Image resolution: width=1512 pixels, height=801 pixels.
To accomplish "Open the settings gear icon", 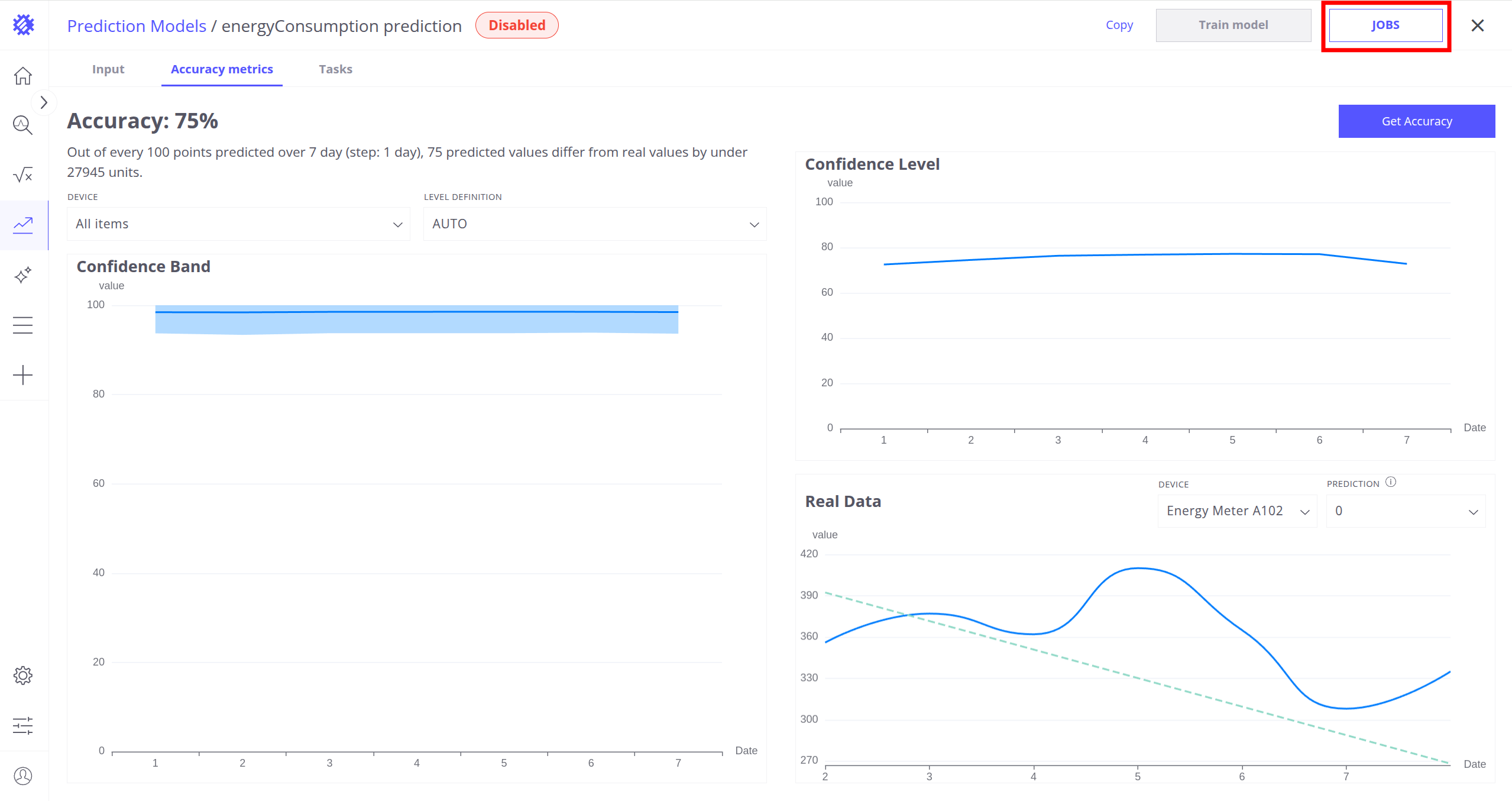I will click(23, 676).
